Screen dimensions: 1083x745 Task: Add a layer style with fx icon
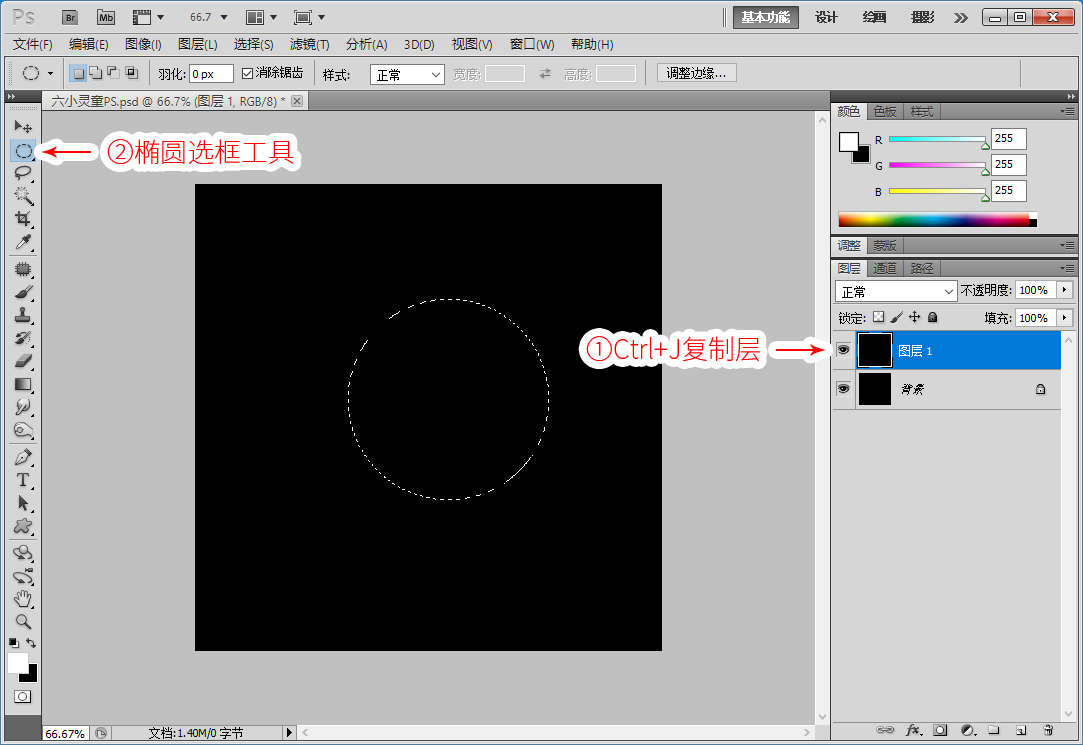point(913,730)
